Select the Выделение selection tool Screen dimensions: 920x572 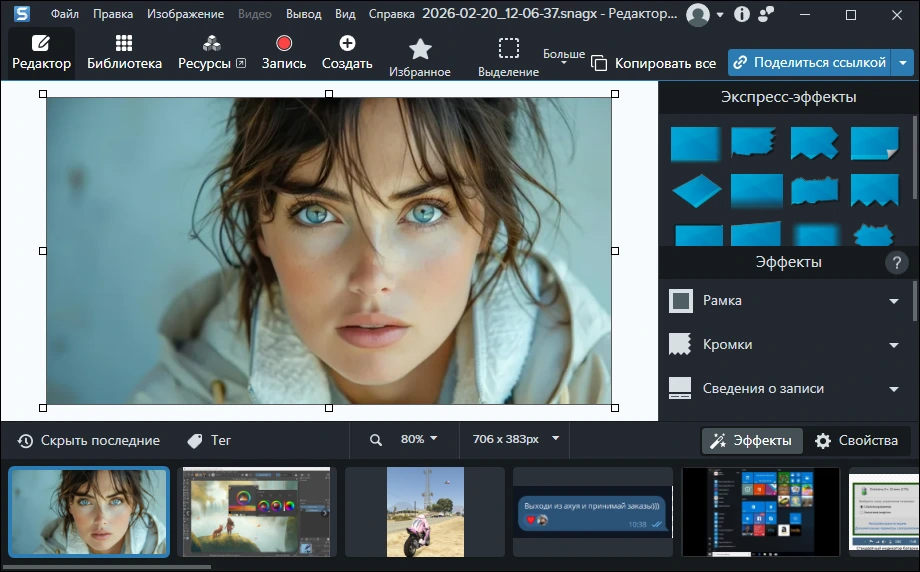(x=508, y=57)
